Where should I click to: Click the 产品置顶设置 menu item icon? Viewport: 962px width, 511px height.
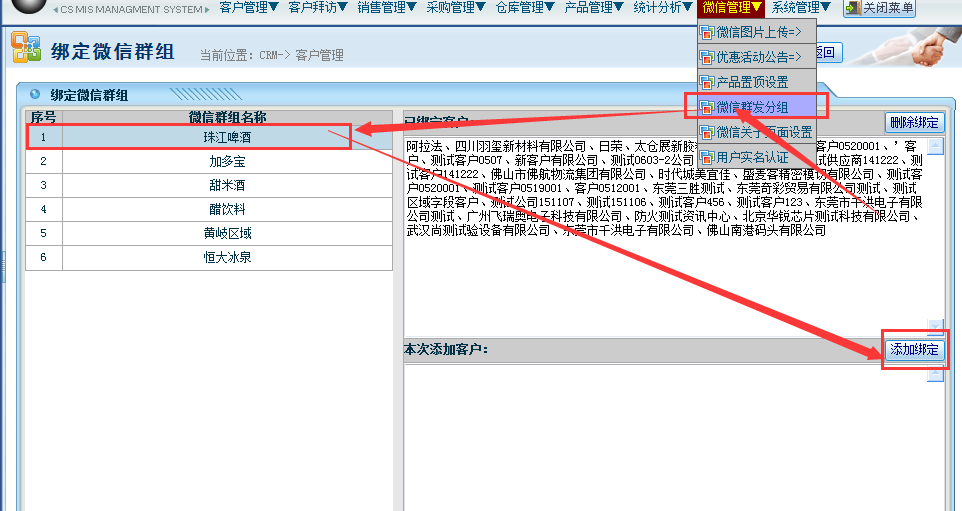(x=707, y=82)
